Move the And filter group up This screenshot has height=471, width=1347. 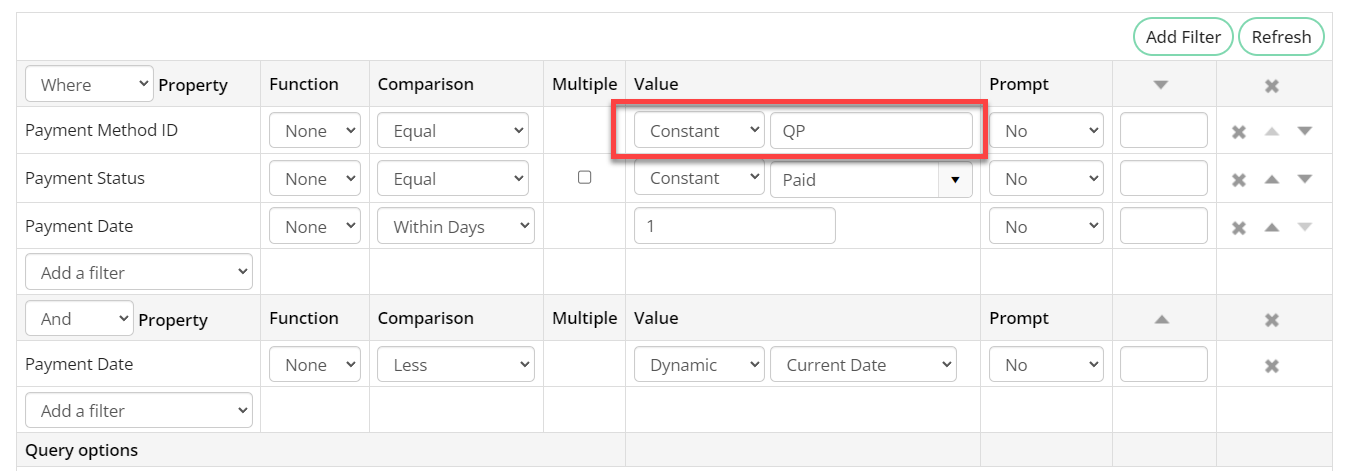[x=1161, y=319]
